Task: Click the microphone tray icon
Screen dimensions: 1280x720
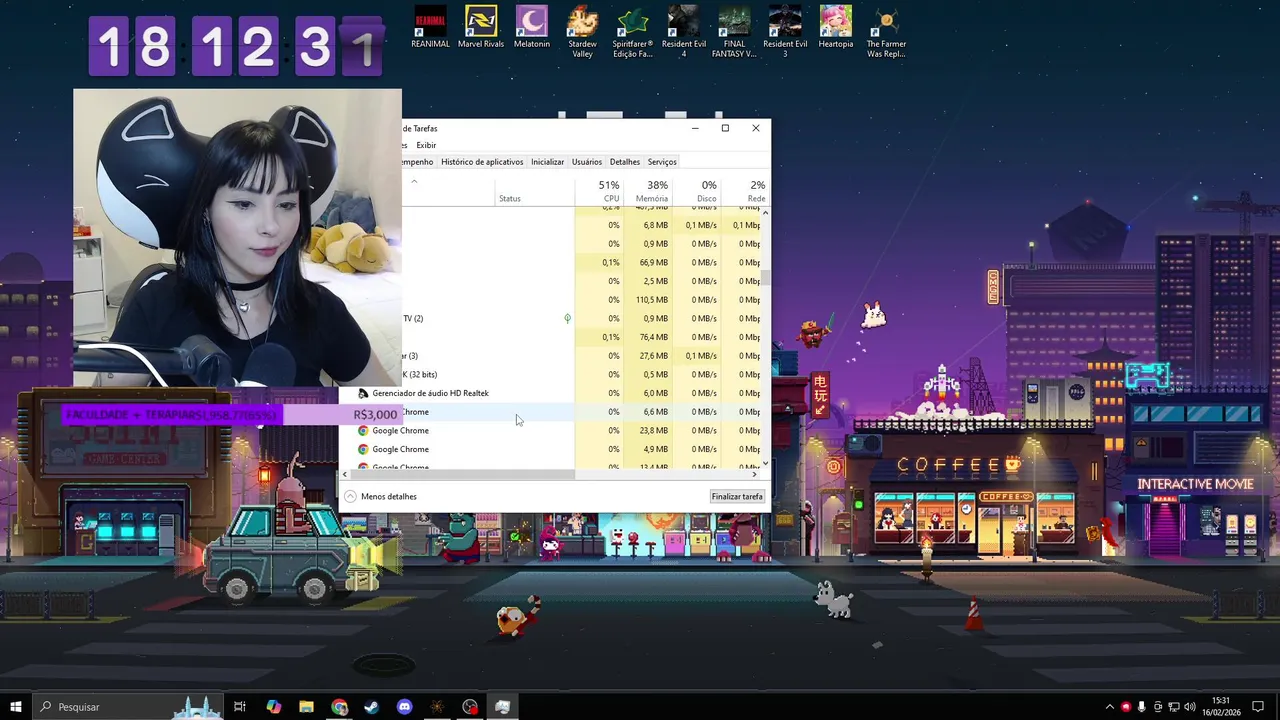Action: click(1141, 707)
